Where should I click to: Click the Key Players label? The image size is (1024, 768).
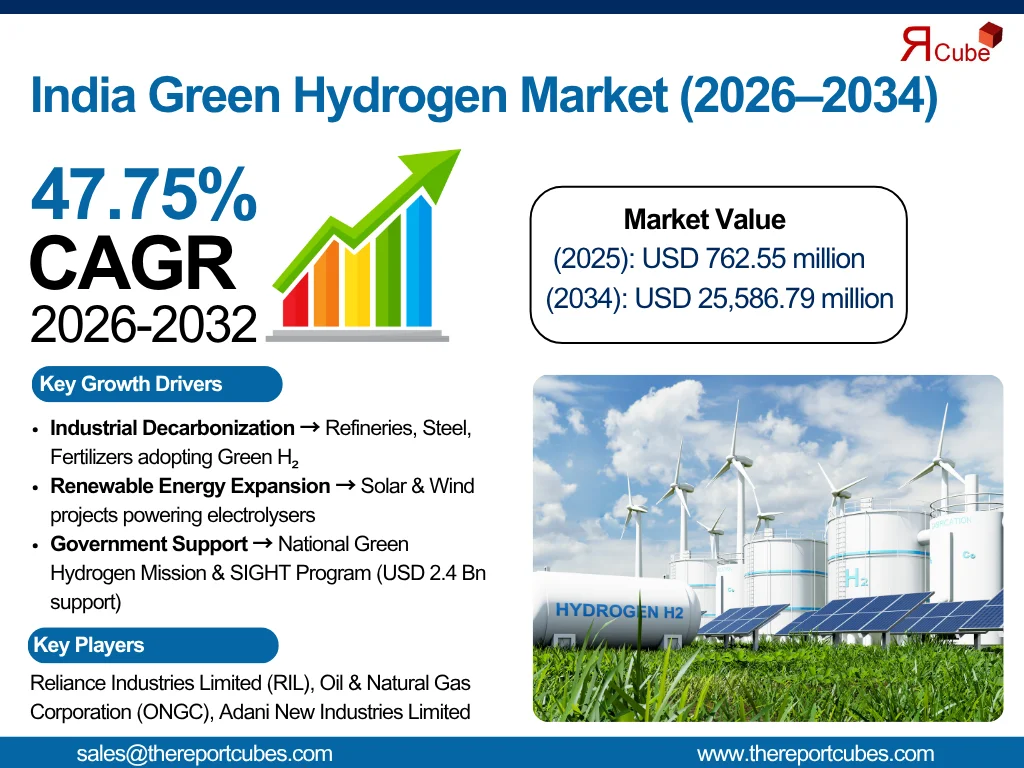pyautogui.click(x=89, y=645)
